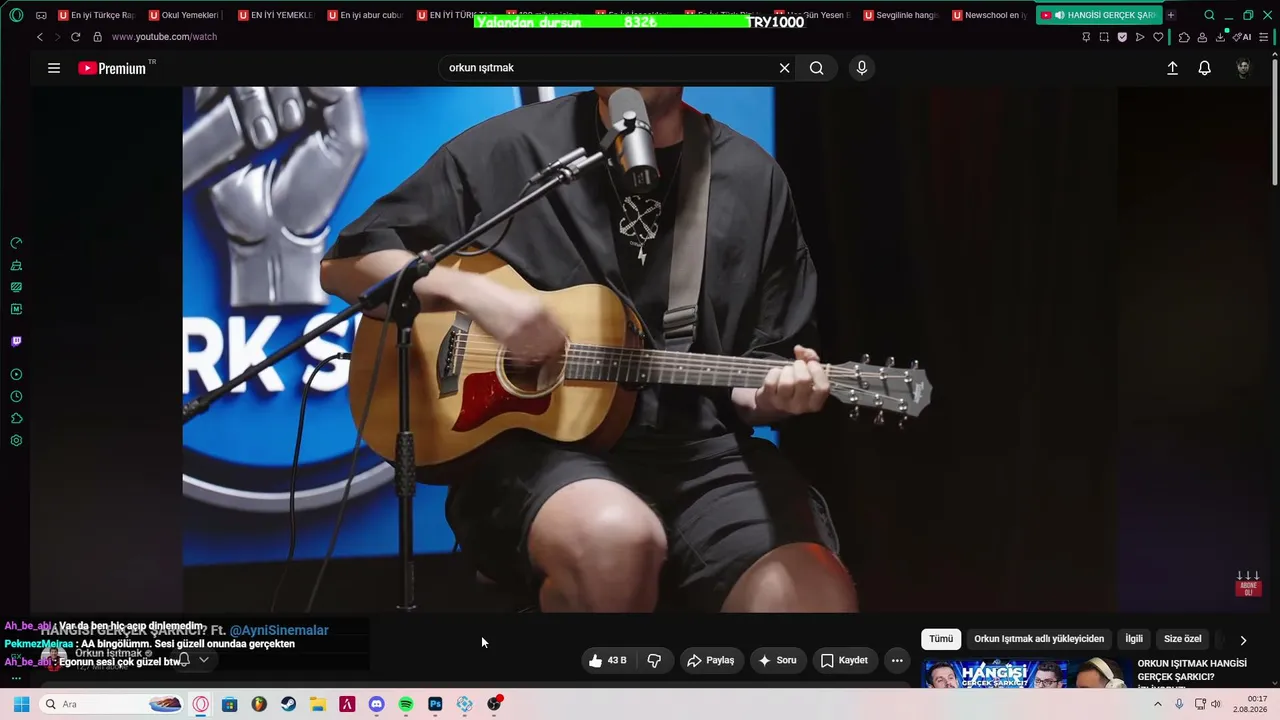
Task: Open site security padlock info
Action: (97, 37)
